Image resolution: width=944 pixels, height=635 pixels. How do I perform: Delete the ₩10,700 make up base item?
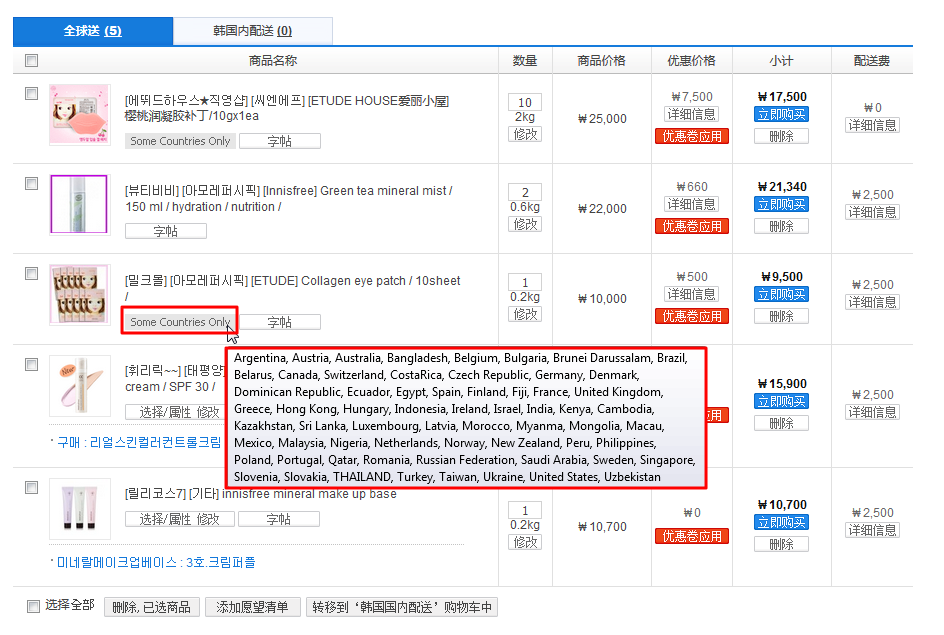(x=781, y=545)
